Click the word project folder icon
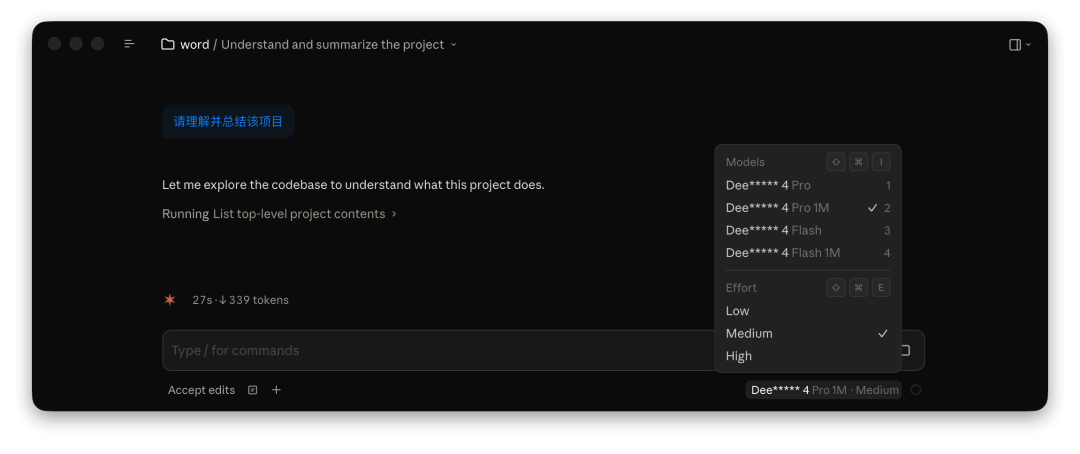Image resolution: width=1080 pixels, height=454 pixels. coord(168,44)
